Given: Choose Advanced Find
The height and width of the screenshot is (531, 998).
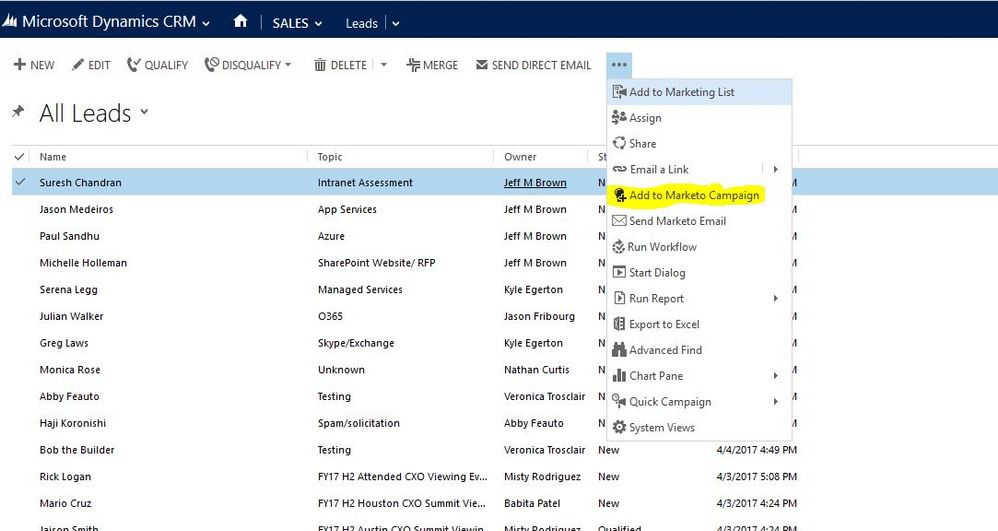Looking at the screenshot, I should tap(699, 350).
